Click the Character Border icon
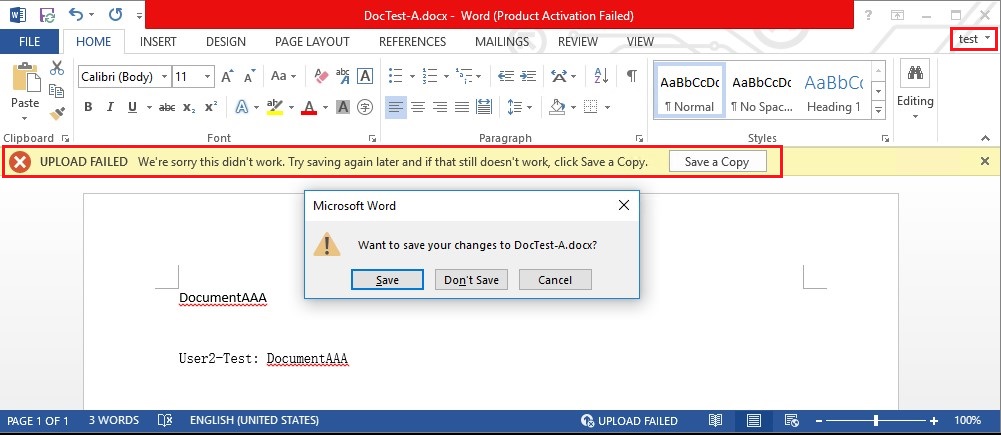The image size is (1001, 435). click(x=365, y=77)
